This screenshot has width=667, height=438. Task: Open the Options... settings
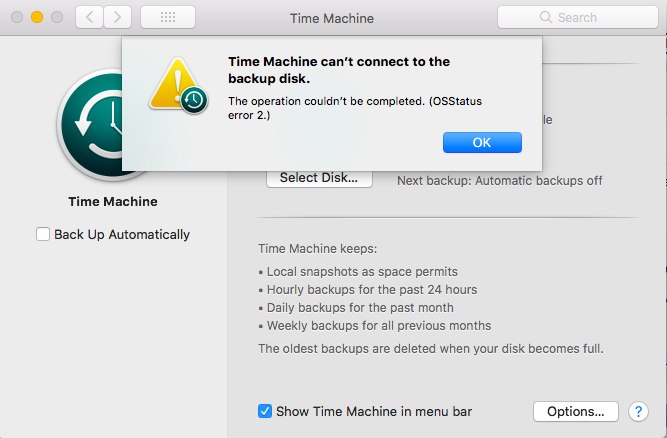(x=576, y=411)
